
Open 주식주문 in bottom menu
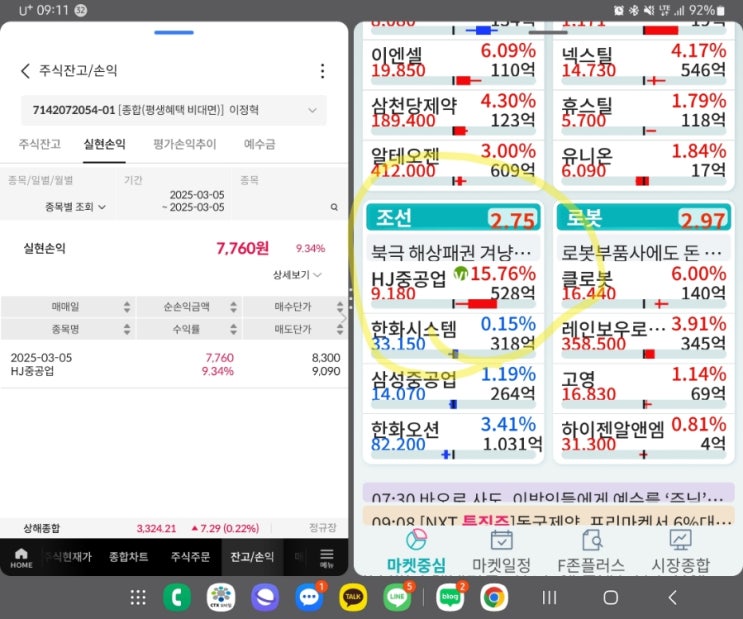click(x=190, y=557)
